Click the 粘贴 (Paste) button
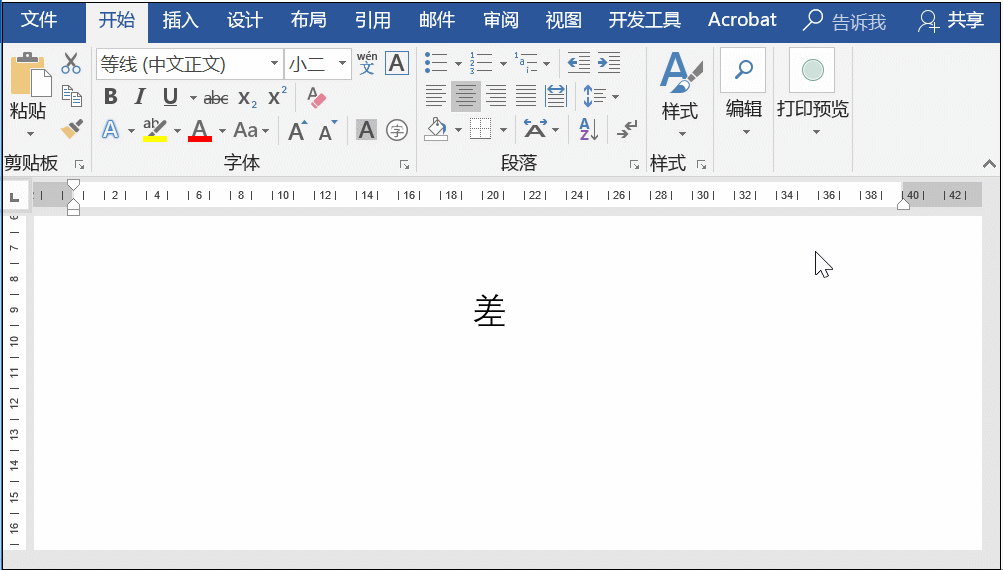 click(x=28, y=95)
